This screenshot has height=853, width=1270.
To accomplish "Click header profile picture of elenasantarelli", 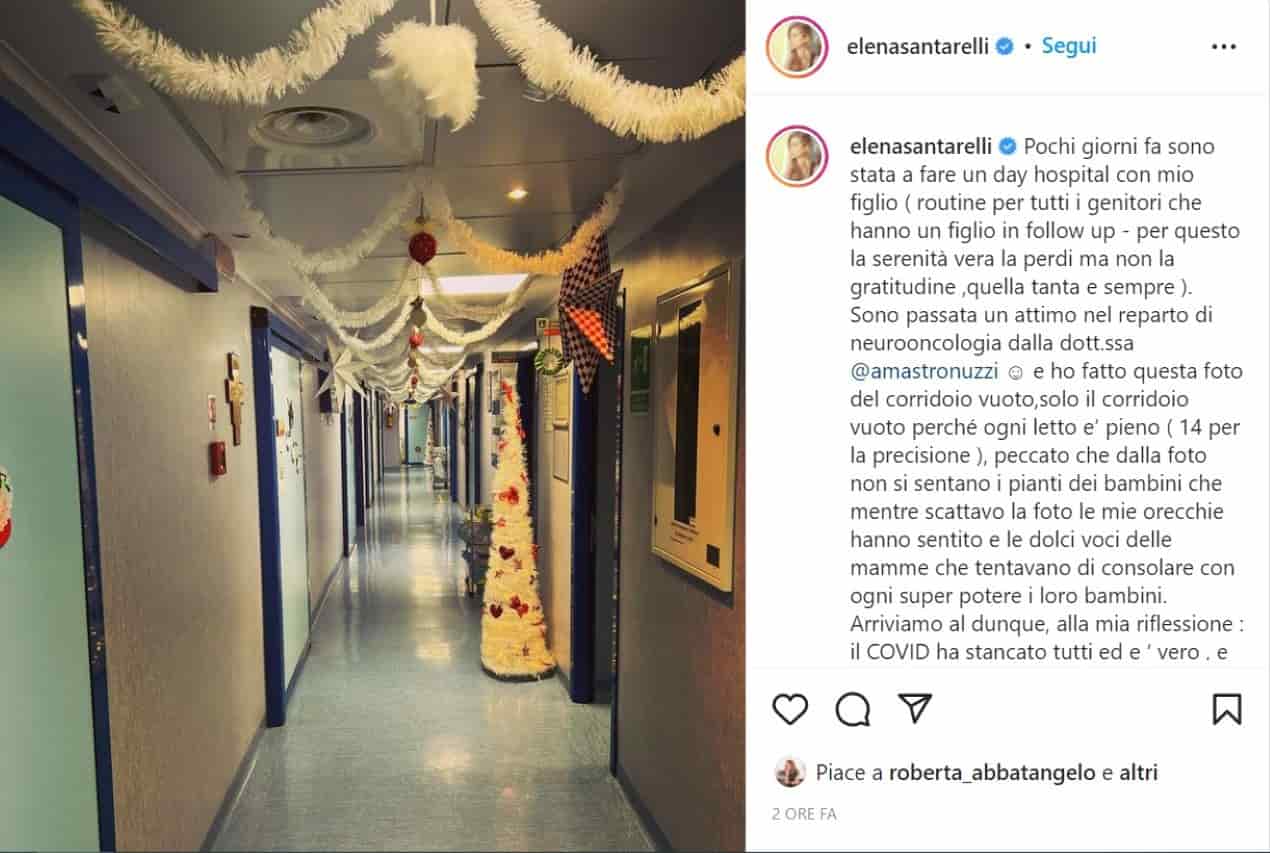I will click(797, 46).
